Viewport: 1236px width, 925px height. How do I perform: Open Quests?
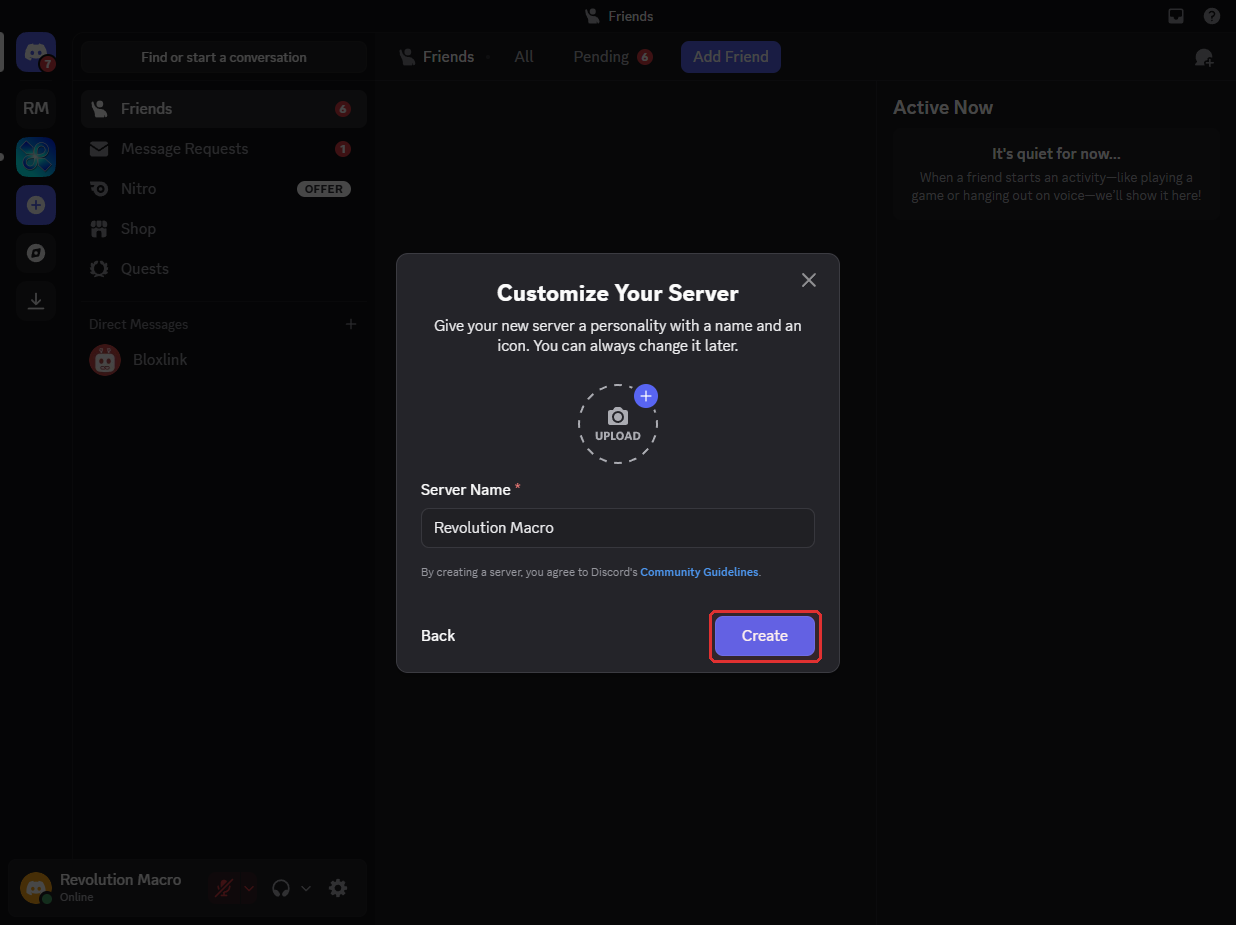tap(224, 269)
